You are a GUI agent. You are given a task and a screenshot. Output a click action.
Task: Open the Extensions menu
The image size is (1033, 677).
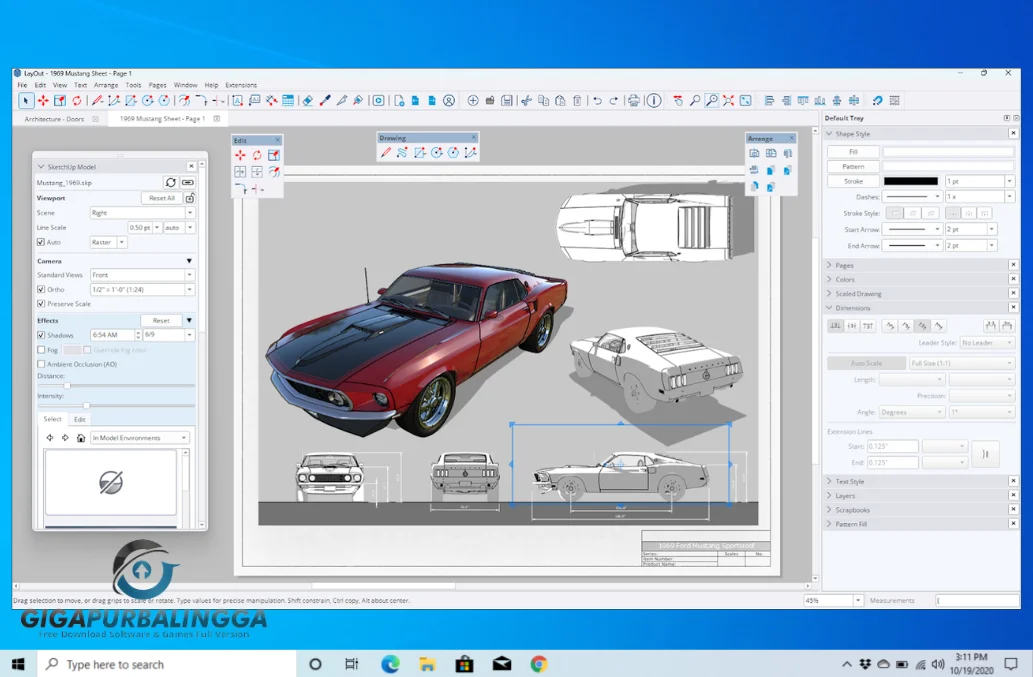pos(241,85)
